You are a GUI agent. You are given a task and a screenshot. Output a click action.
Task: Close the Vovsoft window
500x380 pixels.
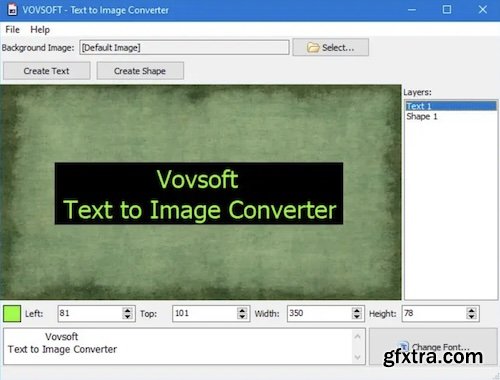(482, 10)
